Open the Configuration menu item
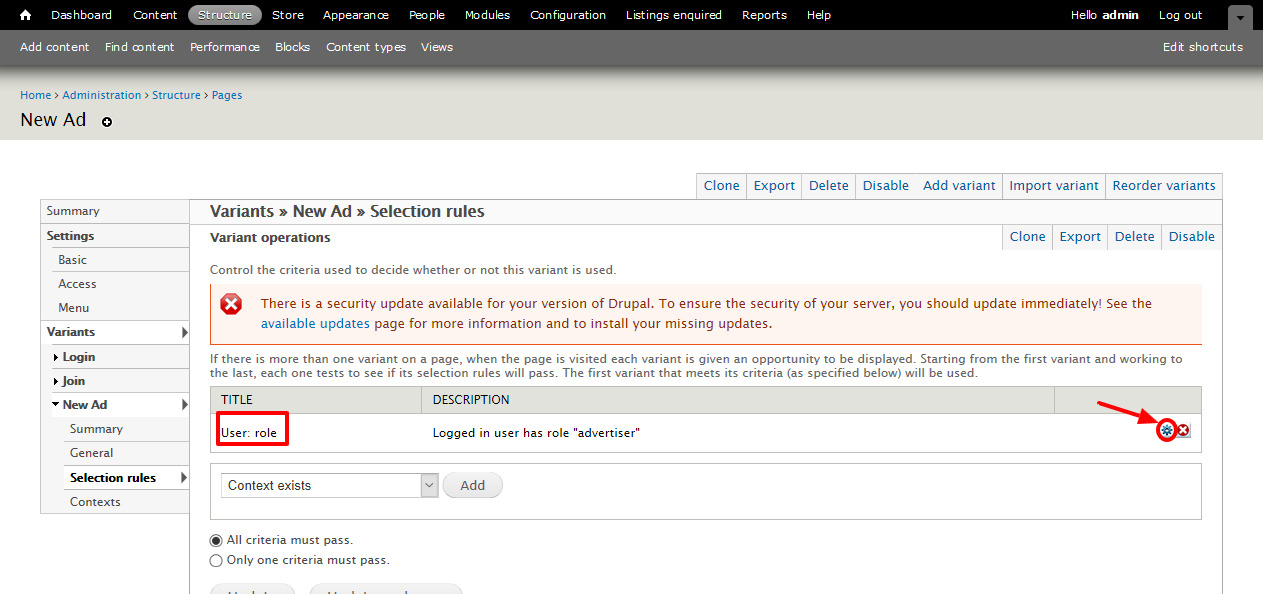 567,15
